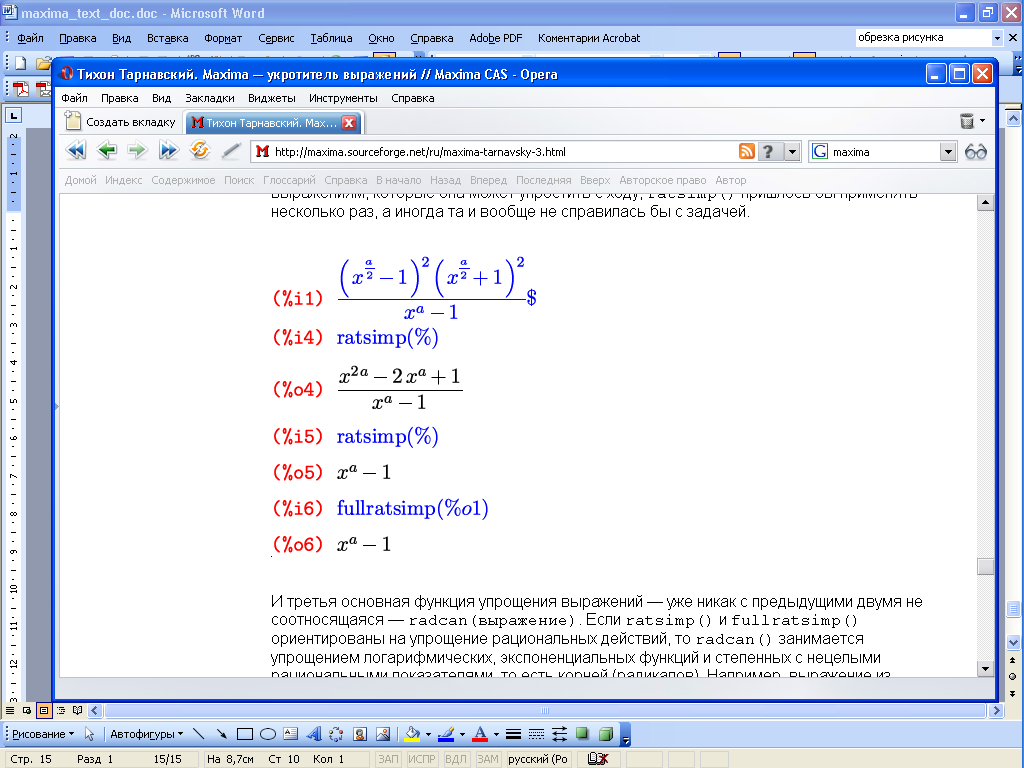Switch Word to outline view

61,710
